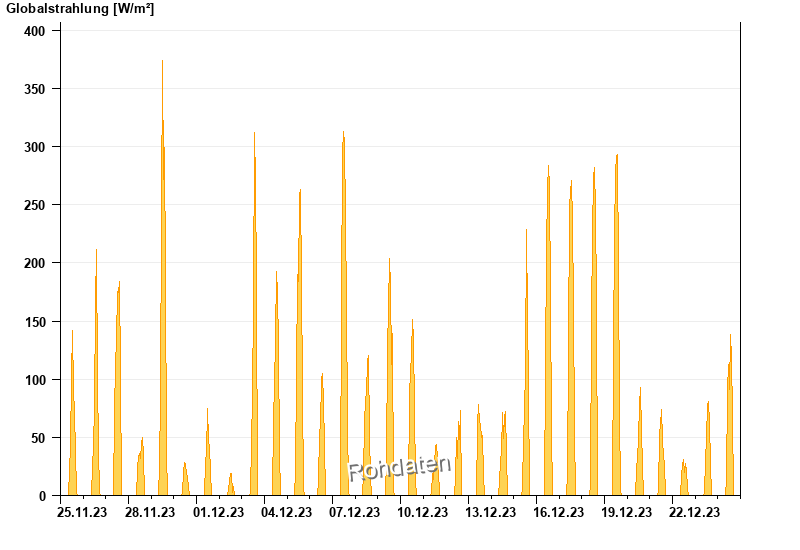Click the 04.12.23 x-axis label

point(287,513)
